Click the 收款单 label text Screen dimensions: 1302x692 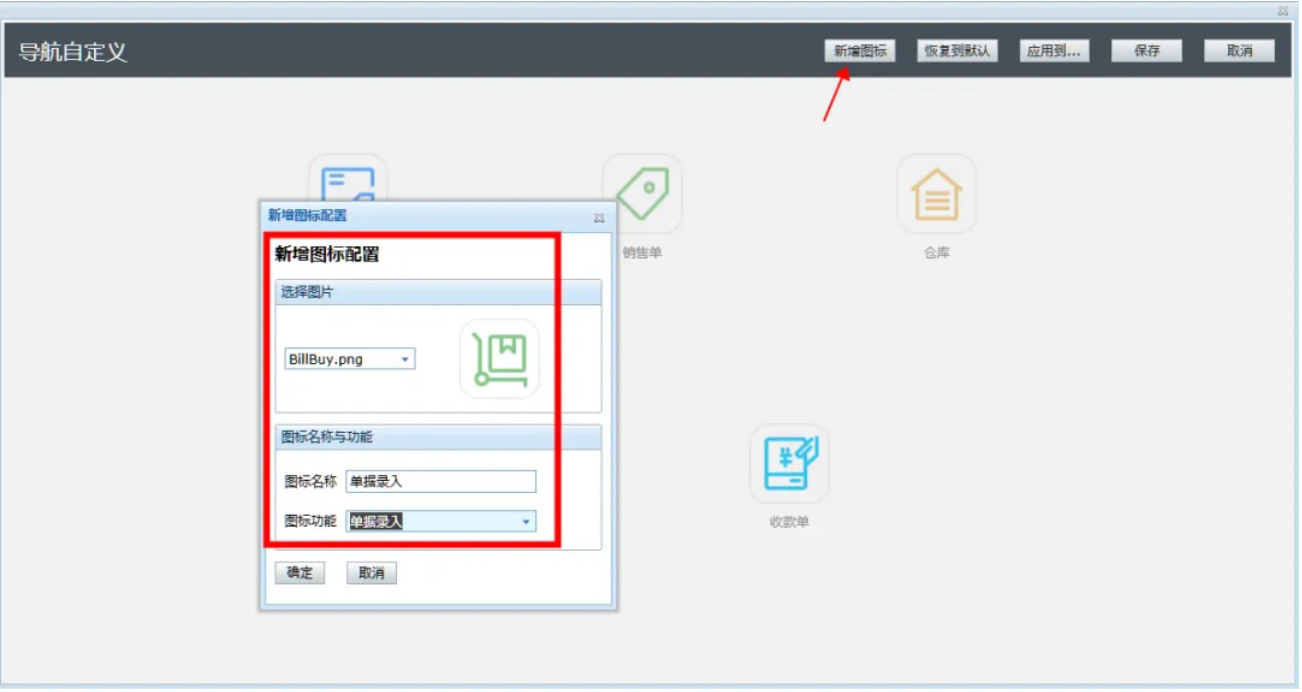pos(789,522)
